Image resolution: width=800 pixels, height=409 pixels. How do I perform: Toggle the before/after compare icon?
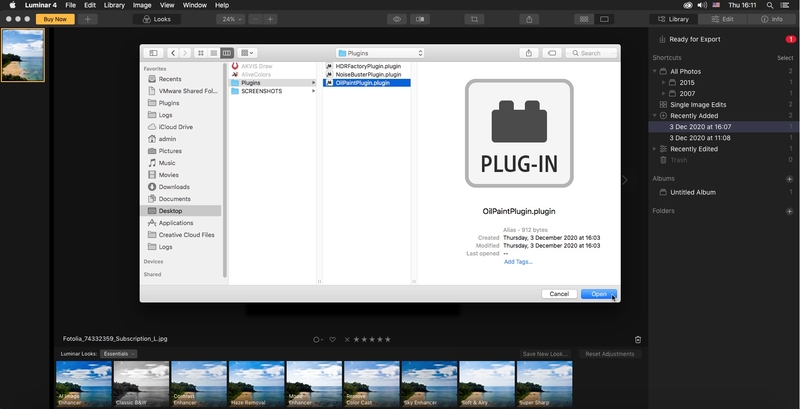[420, 19]
